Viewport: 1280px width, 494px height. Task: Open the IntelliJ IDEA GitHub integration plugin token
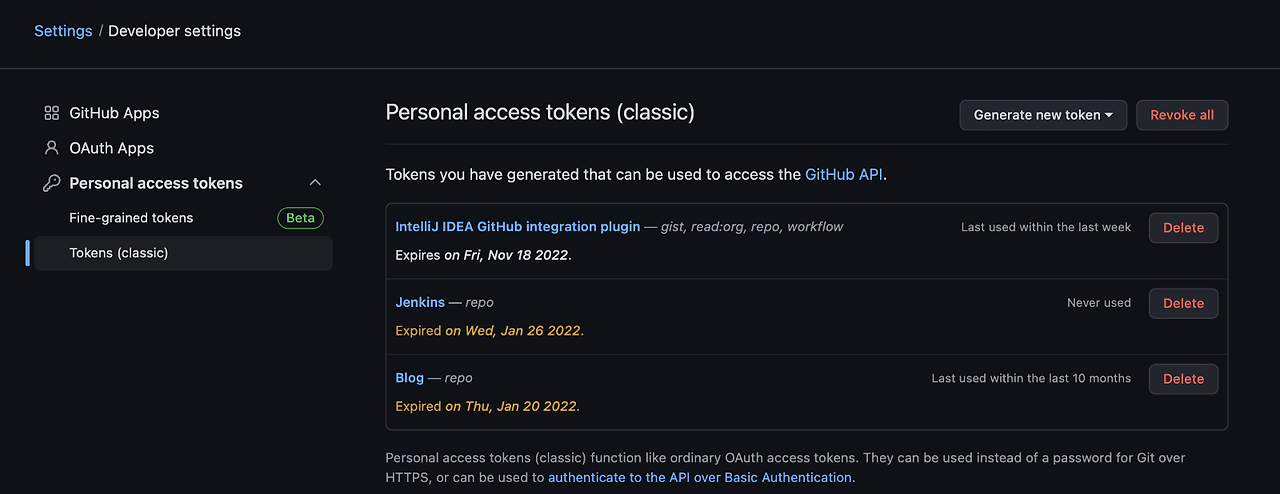[x=517, y=227]
